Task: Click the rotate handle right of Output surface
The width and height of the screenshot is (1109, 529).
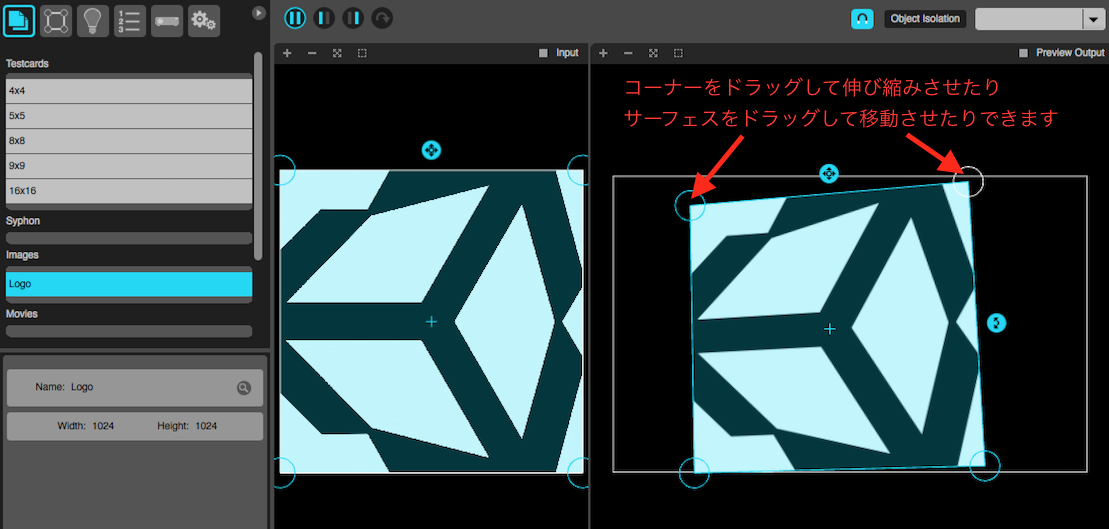Action: pos(996,323)
